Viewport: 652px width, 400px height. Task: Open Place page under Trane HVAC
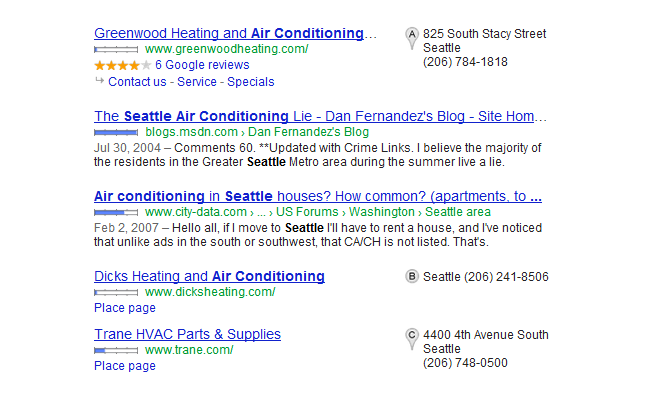click(125, 366)
